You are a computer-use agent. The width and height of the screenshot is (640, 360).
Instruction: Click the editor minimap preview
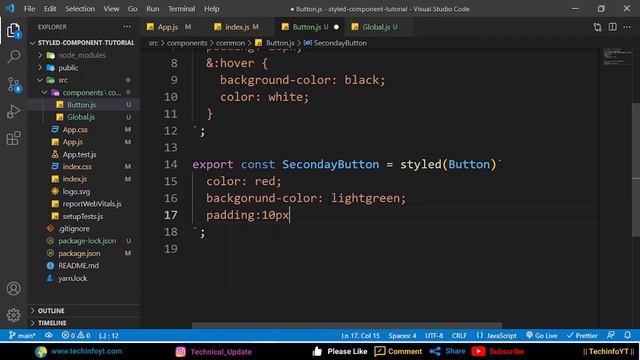tap(617, 57)
